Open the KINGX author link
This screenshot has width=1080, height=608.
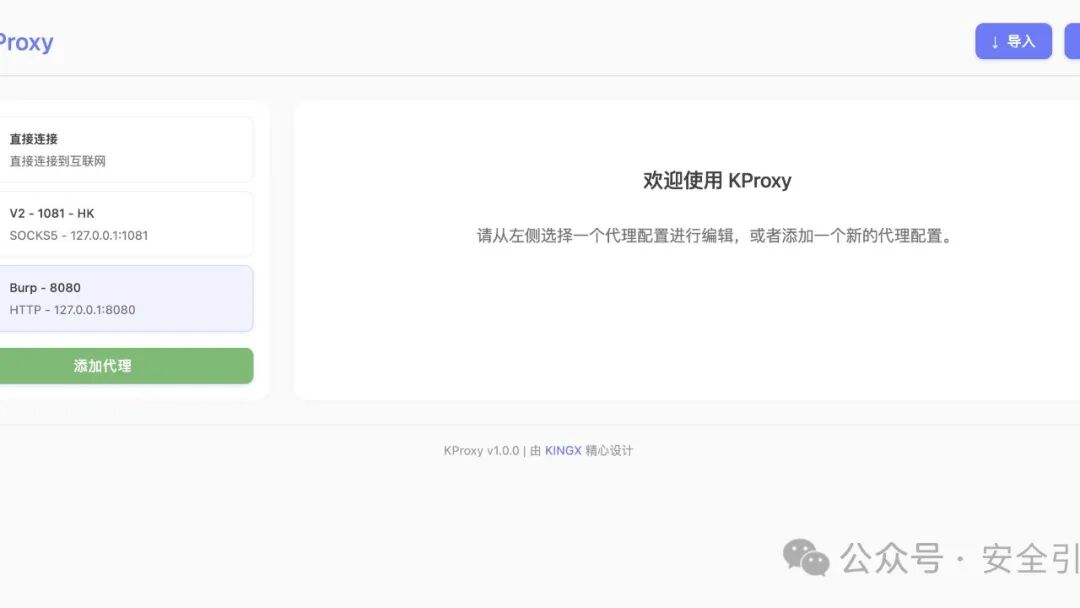click(563, 450)
